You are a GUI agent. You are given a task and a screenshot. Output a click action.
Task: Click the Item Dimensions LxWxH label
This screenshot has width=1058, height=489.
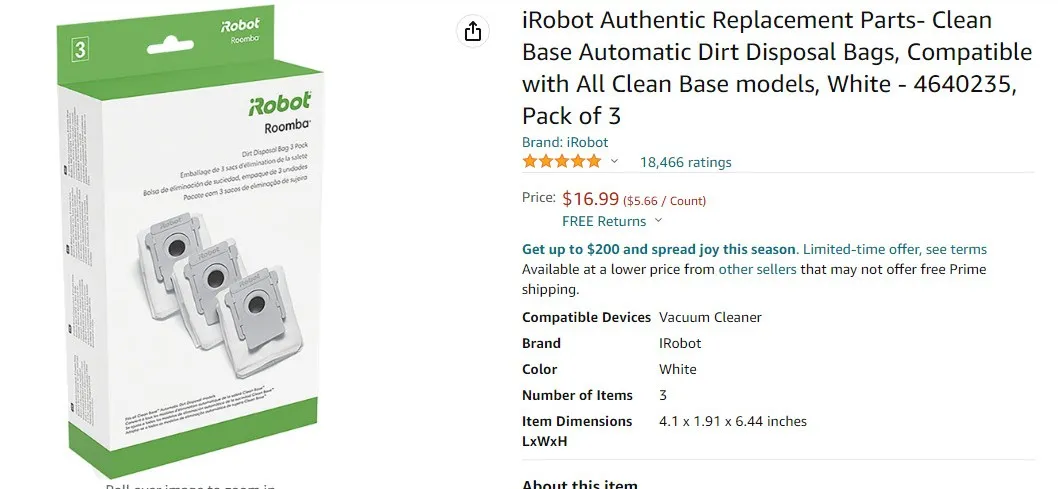[577, 431]
